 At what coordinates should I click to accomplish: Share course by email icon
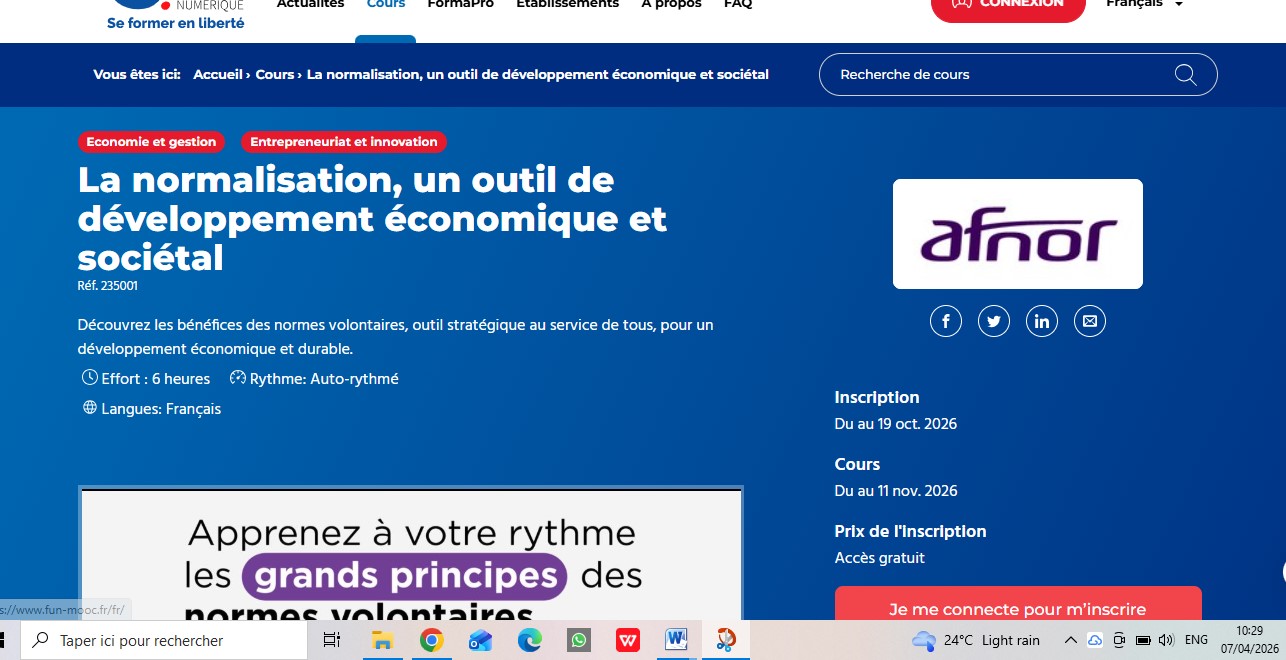click(x=1089, y=321)
